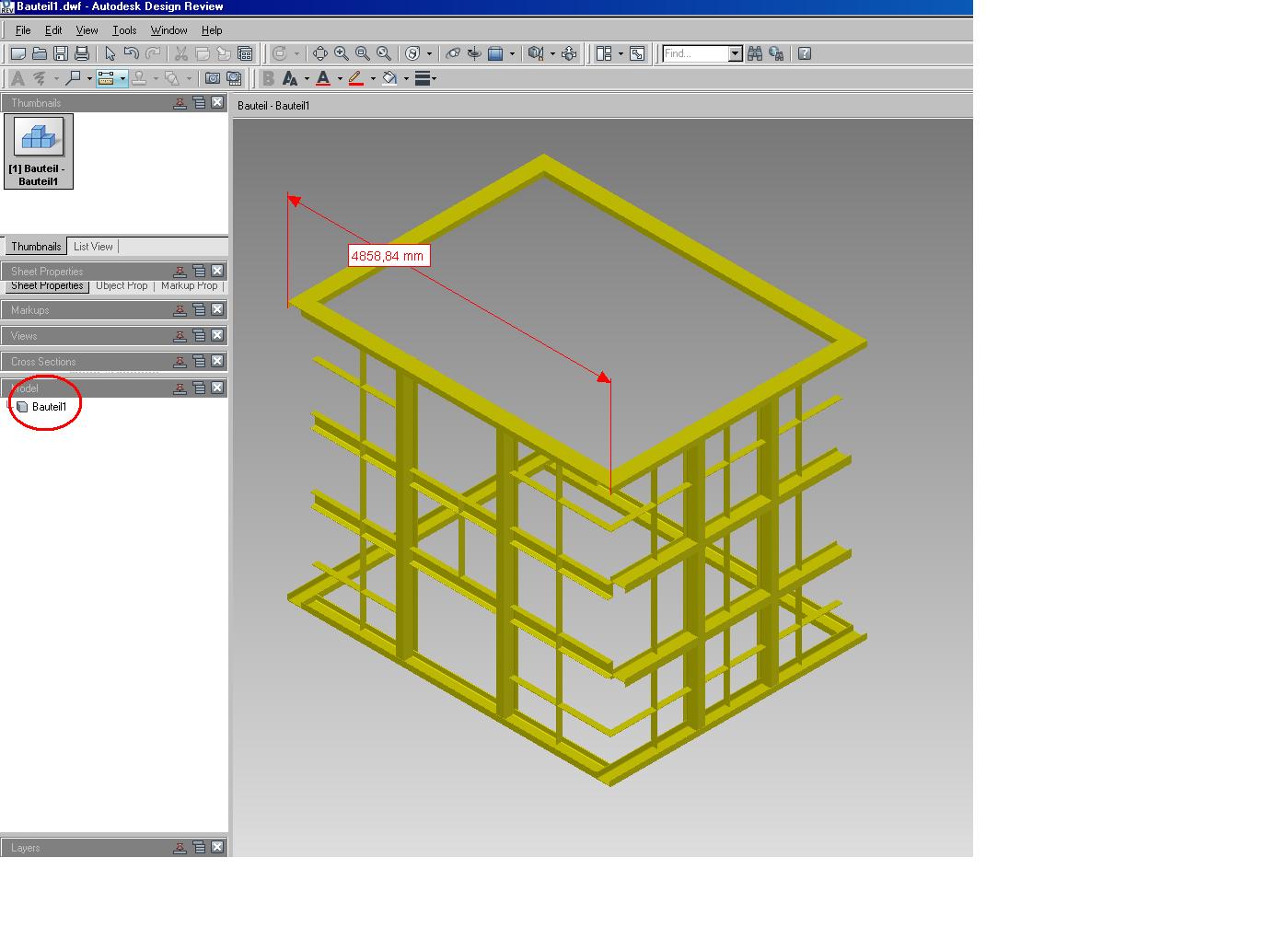Toggle auto-hide pin on the Views panel
1288x927 pixels.
tap(180, 335)
